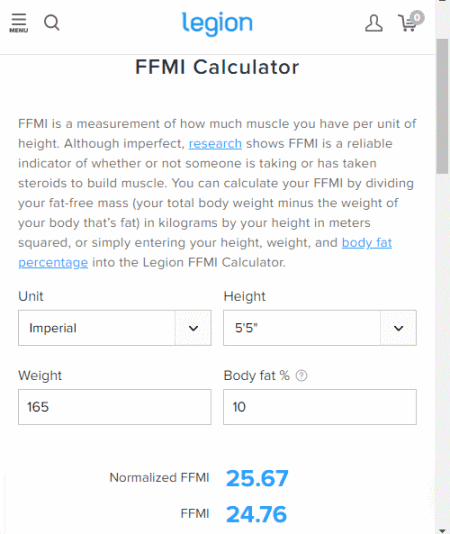Open the user account icon

[374, 23]
